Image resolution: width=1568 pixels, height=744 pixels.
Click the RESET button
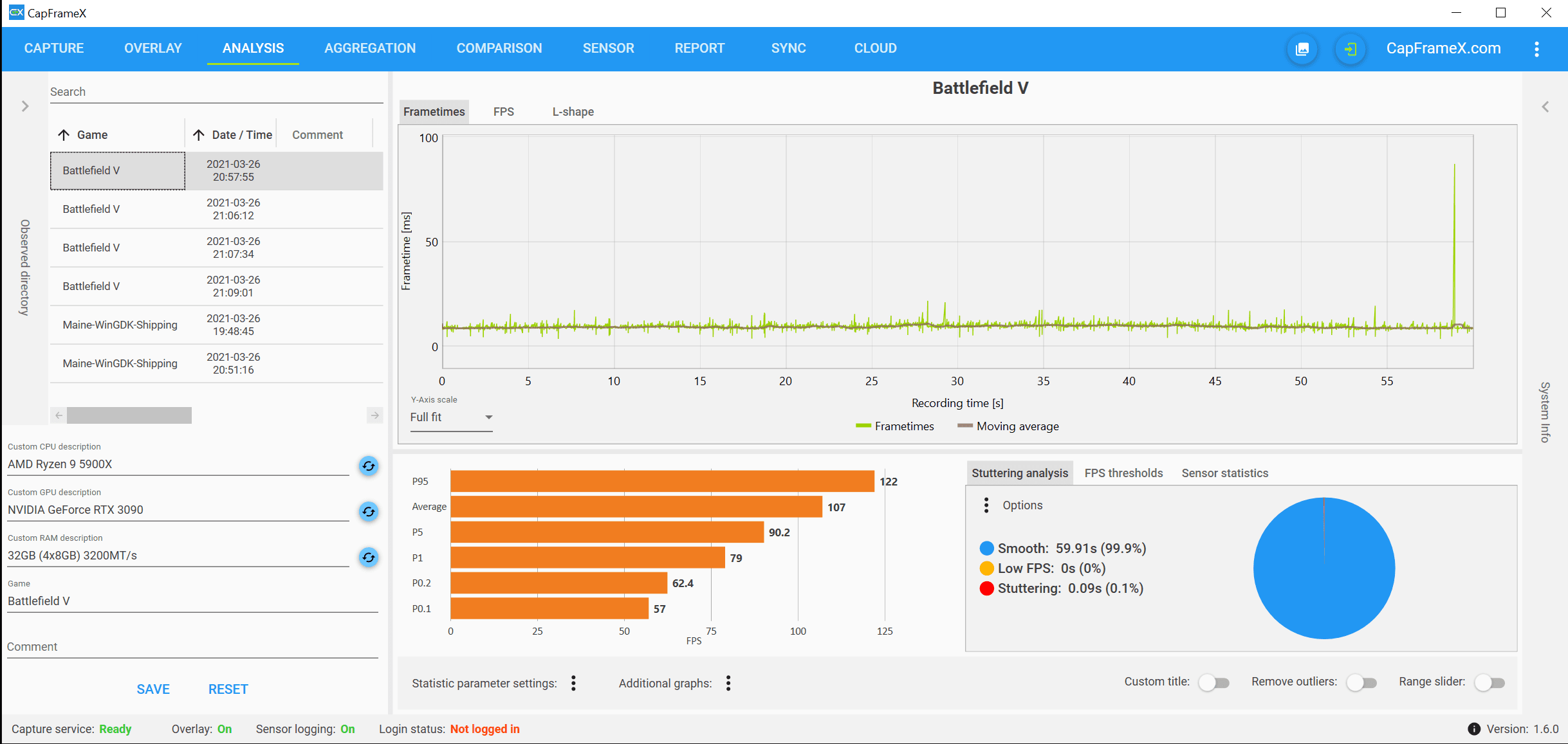228,689
